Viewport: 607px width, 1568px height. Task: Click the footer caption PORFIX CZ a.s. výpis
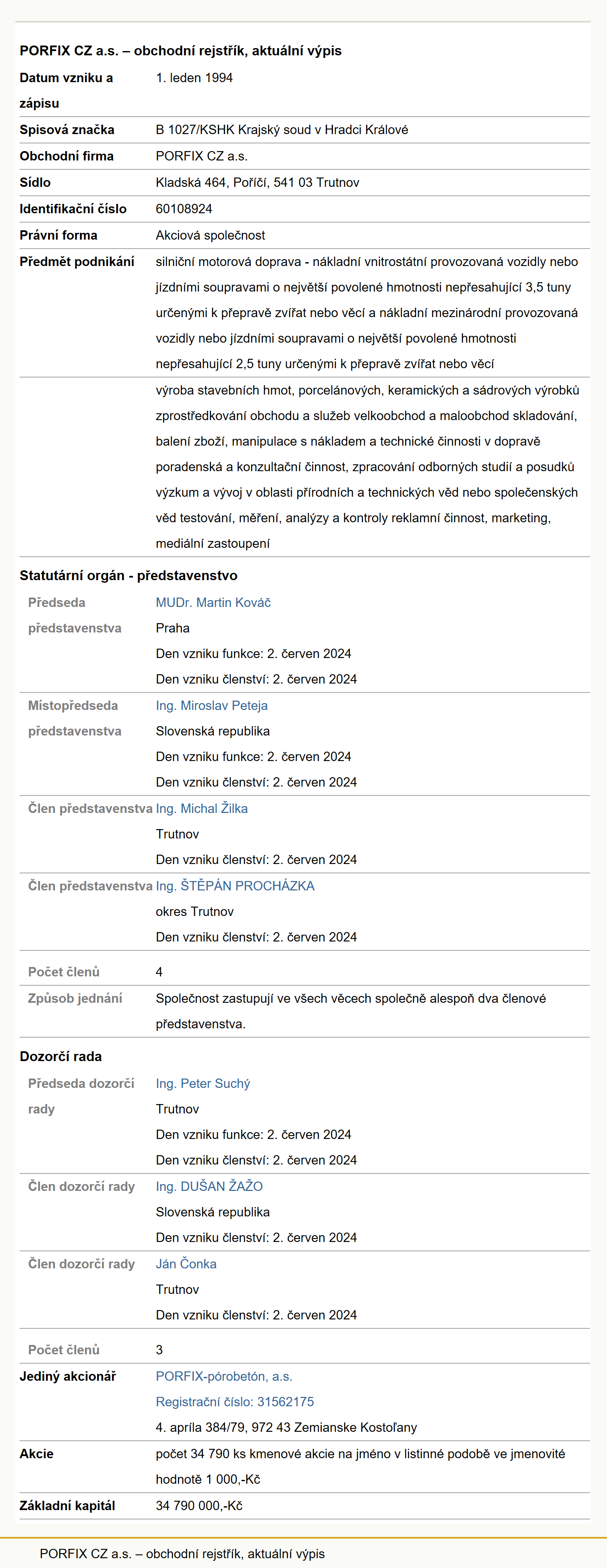(x=182, y=1554)
